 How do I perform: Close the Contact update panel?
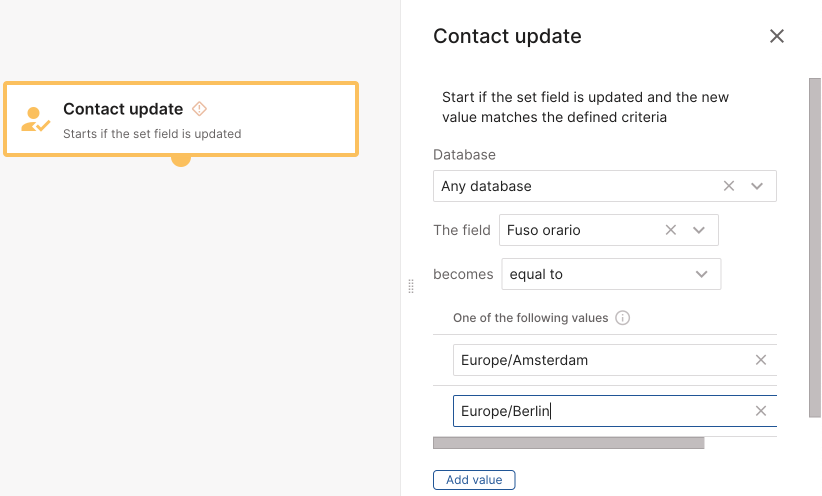pyautogui.click(x=777, y=37)
